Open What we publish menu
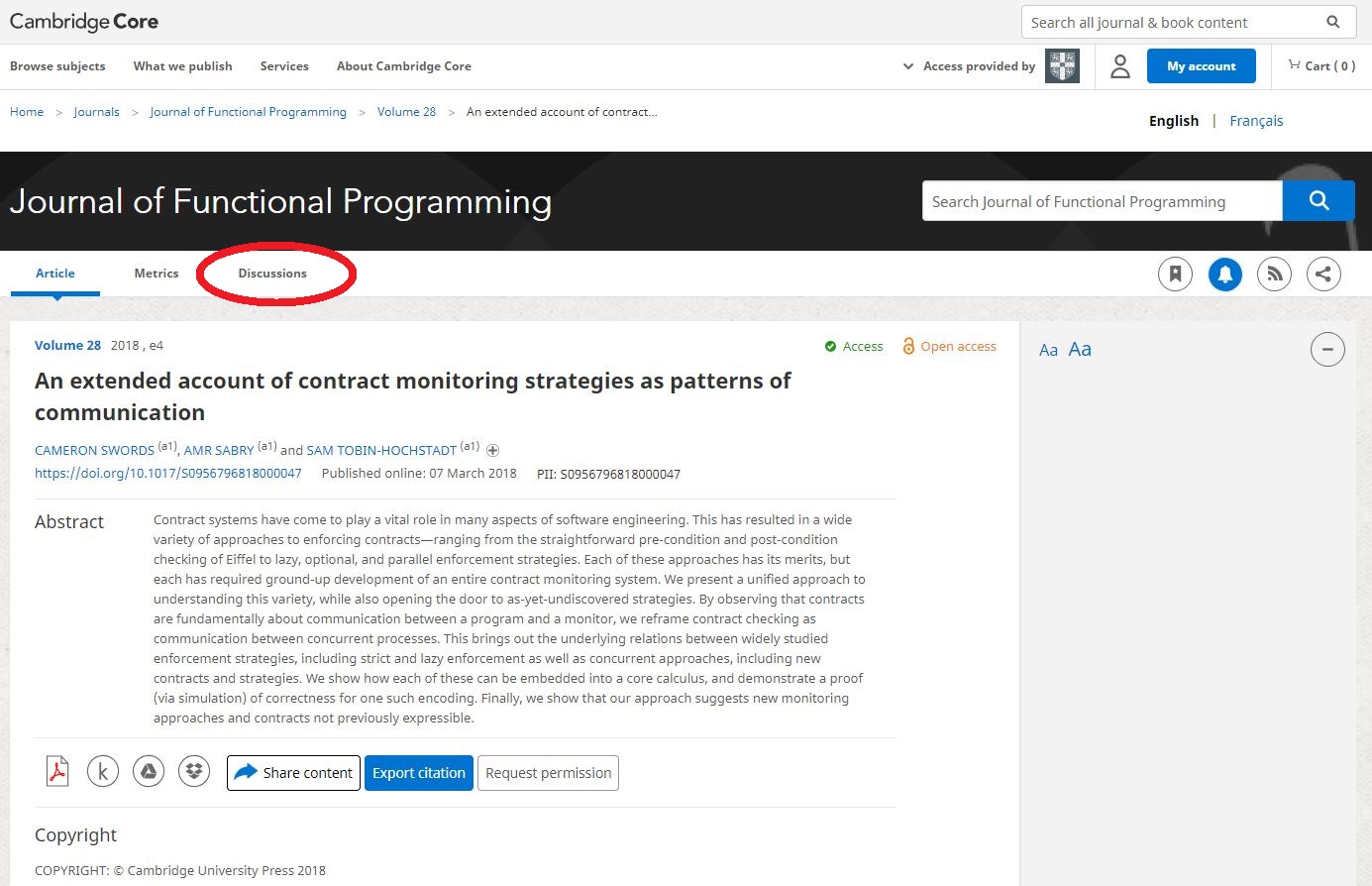1372x886 pixels. (x=183, y=66)
